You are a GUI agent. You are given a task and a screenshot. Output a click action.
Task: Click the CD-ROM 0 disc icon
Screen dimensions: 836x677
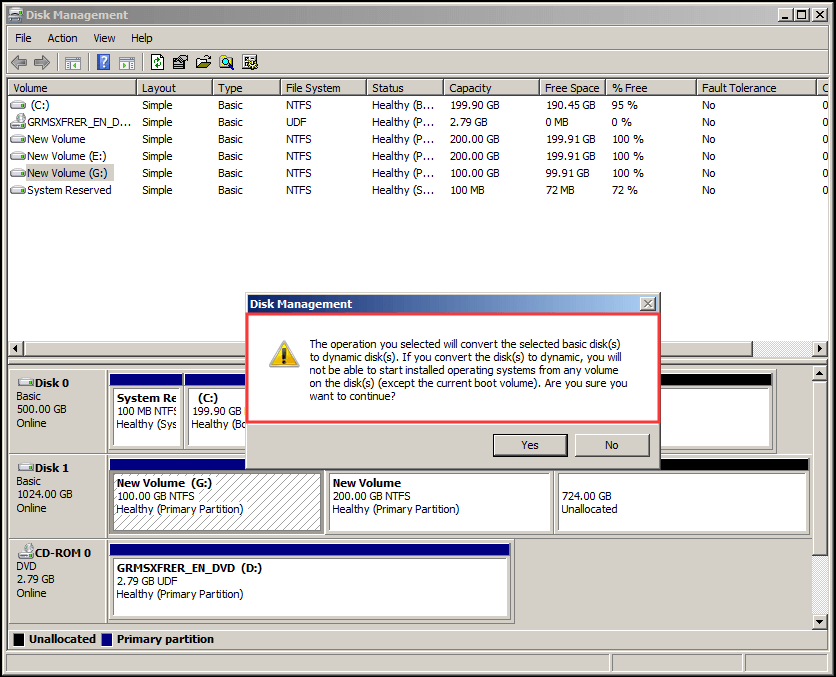coord(26,551)
